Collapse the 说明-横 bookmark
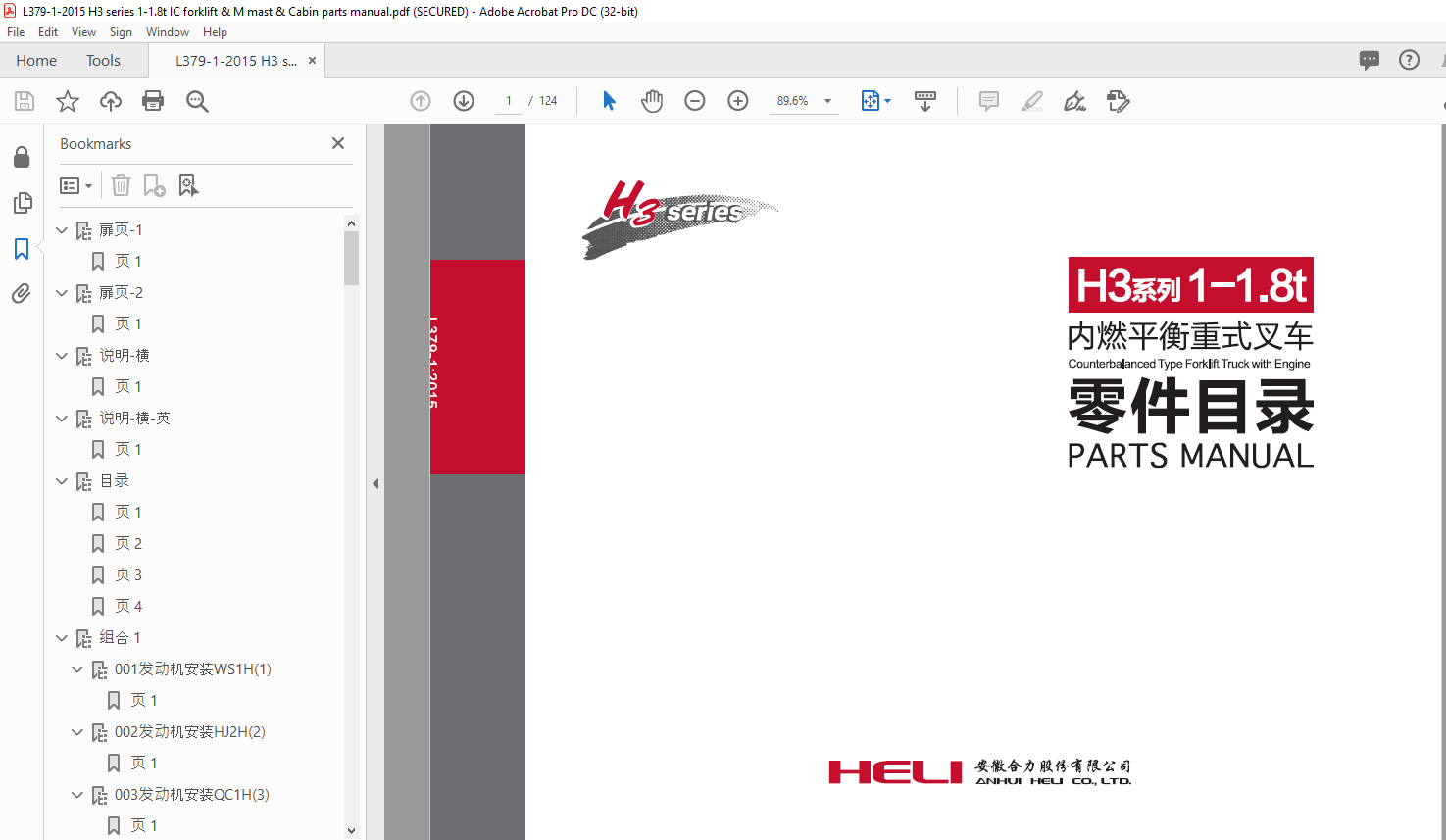Image resolution: width=1446 pixels, height=840 pixels. tap(62, 356)
